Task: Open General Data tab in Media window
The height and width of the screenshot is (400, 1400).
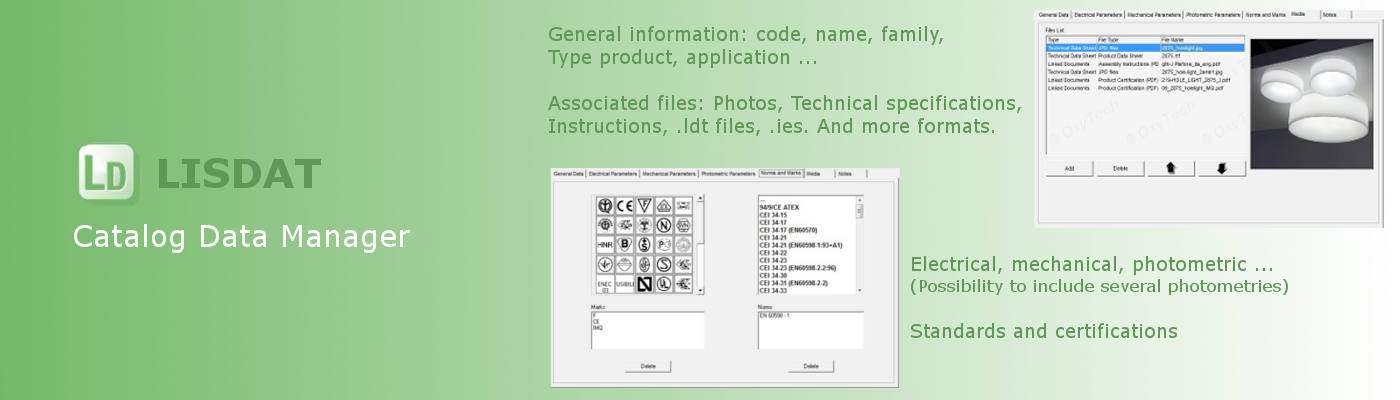Action: [1054, 15]
